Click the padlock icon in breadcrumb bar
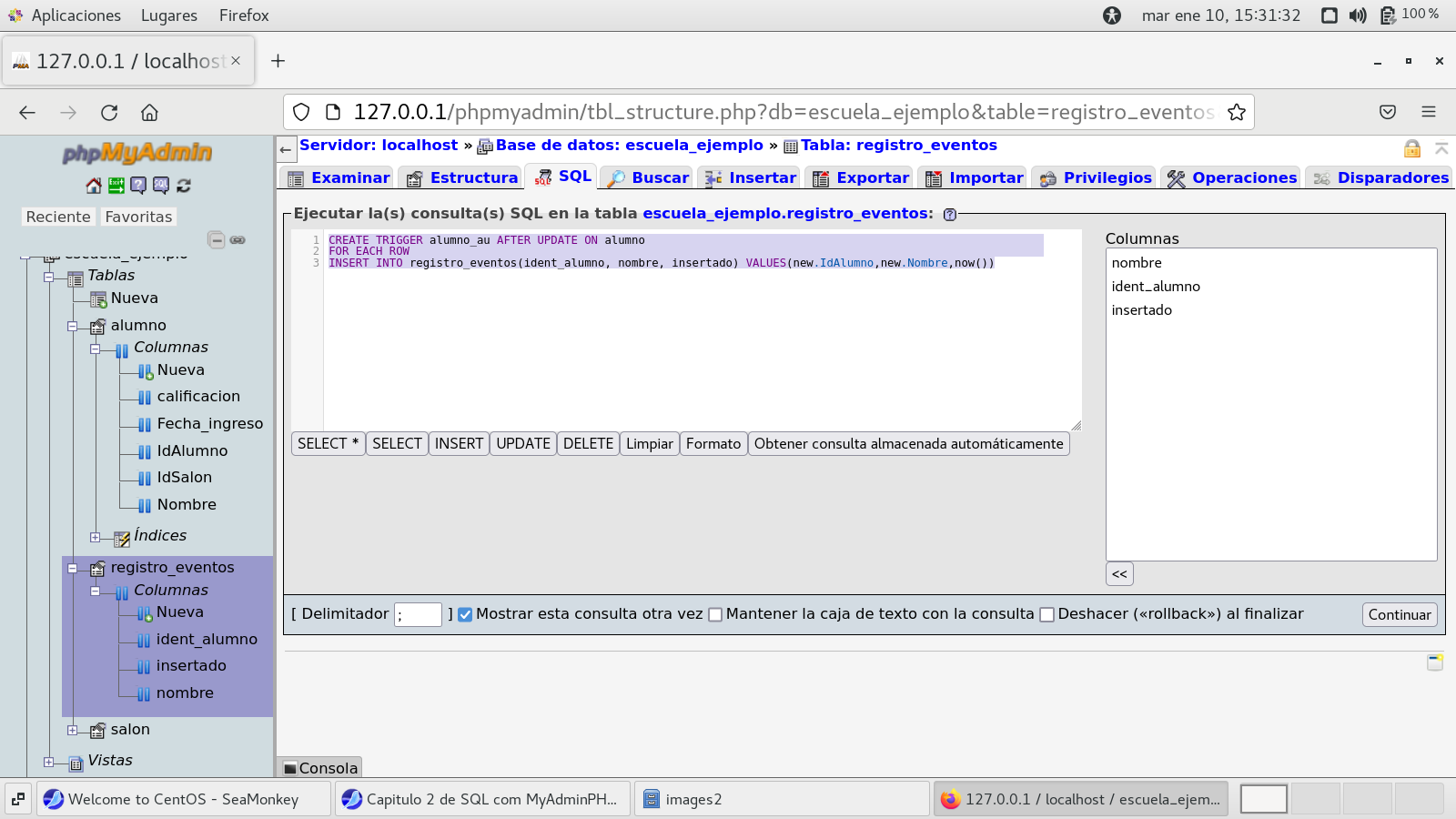Screen dimensions: 1456x819 pyautogui.click(x=1411, y=148)
